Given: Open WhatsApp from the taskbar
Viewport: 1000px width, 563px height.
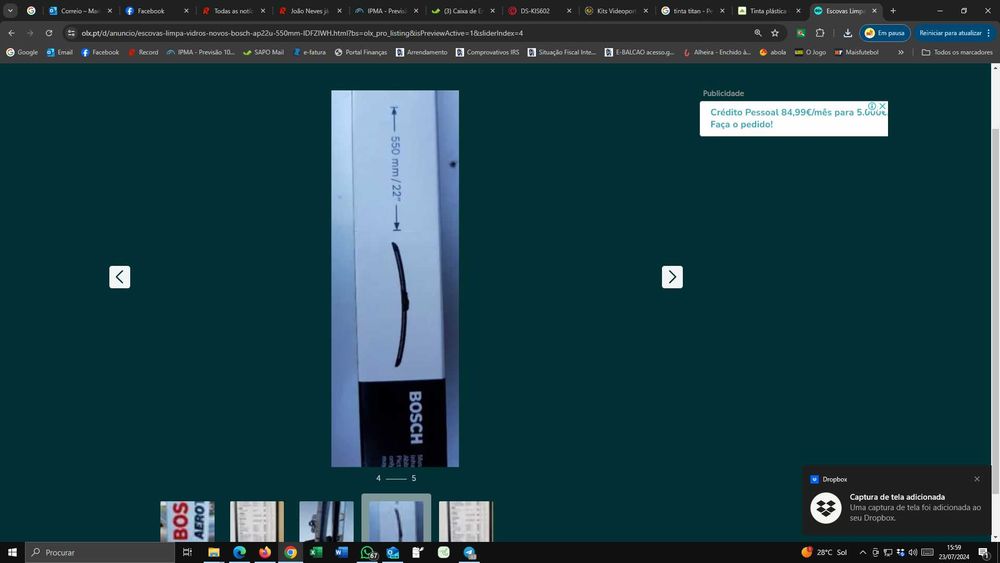Looking at the screenshot, I should click(368, 552).
